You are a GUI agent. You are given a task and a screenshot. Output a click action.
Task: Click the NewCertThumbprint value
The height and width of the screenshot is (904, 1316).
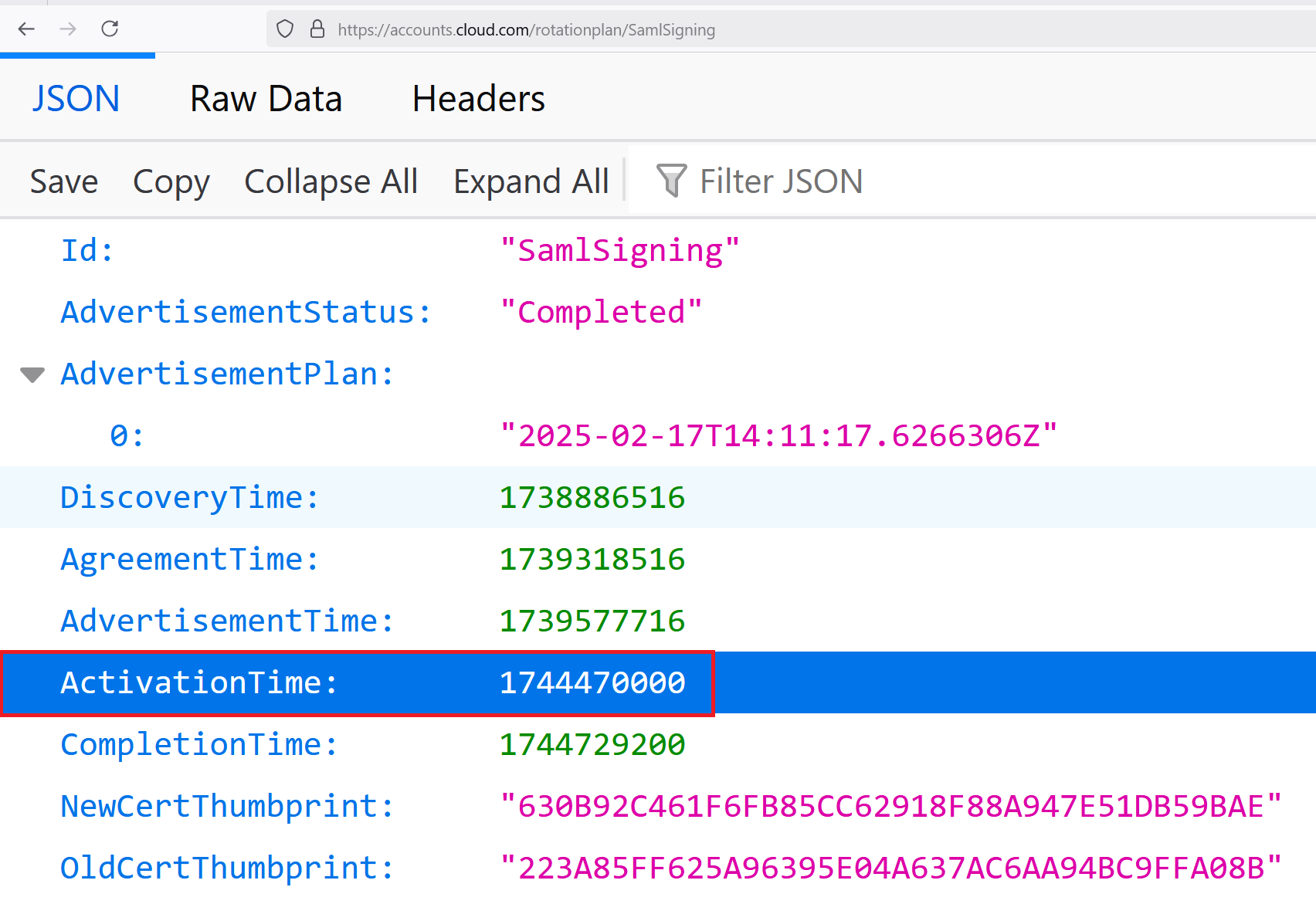pyautogui.click(x=890, y=807)
